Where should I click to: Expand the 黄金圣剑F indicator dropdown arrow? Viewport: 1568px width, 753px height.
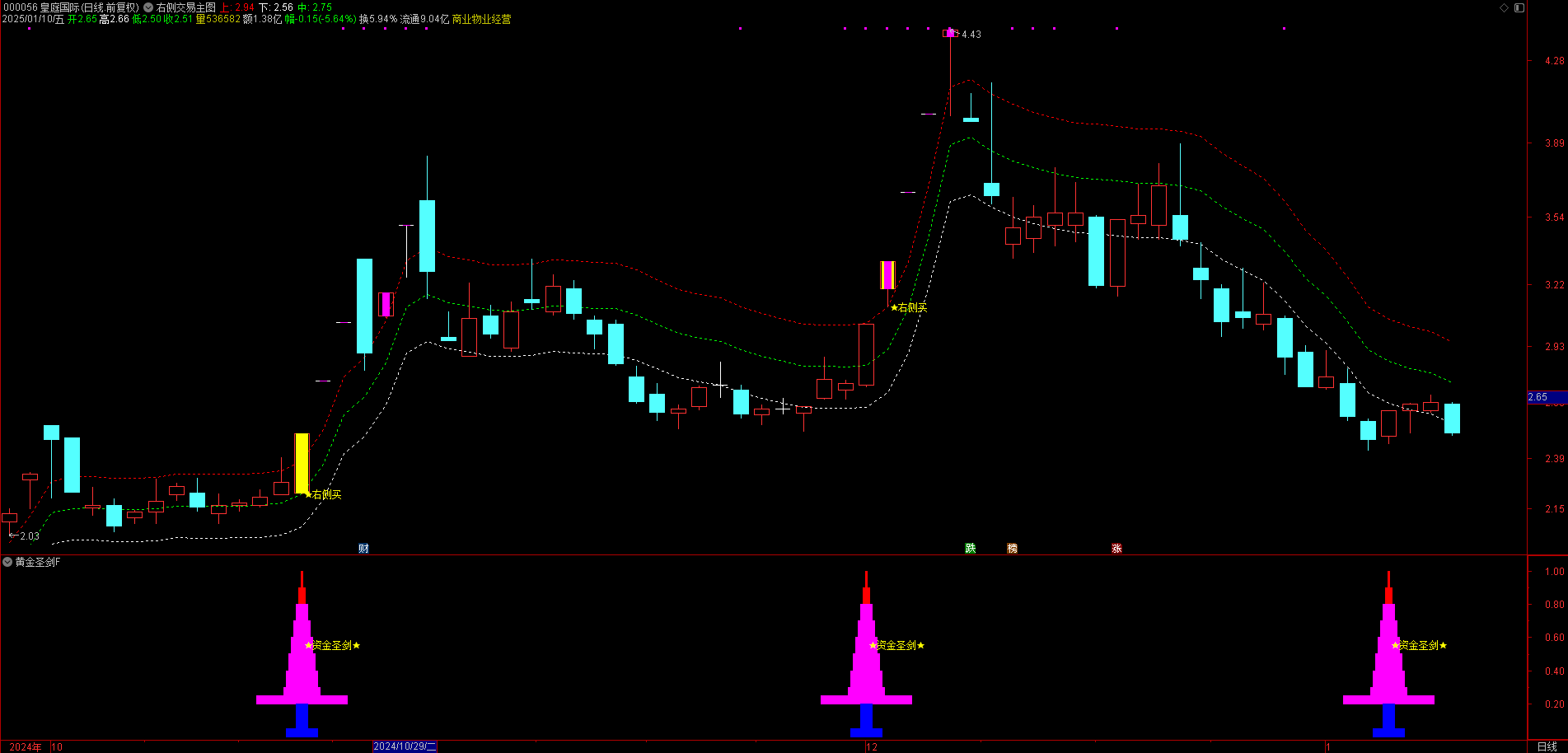7,562
